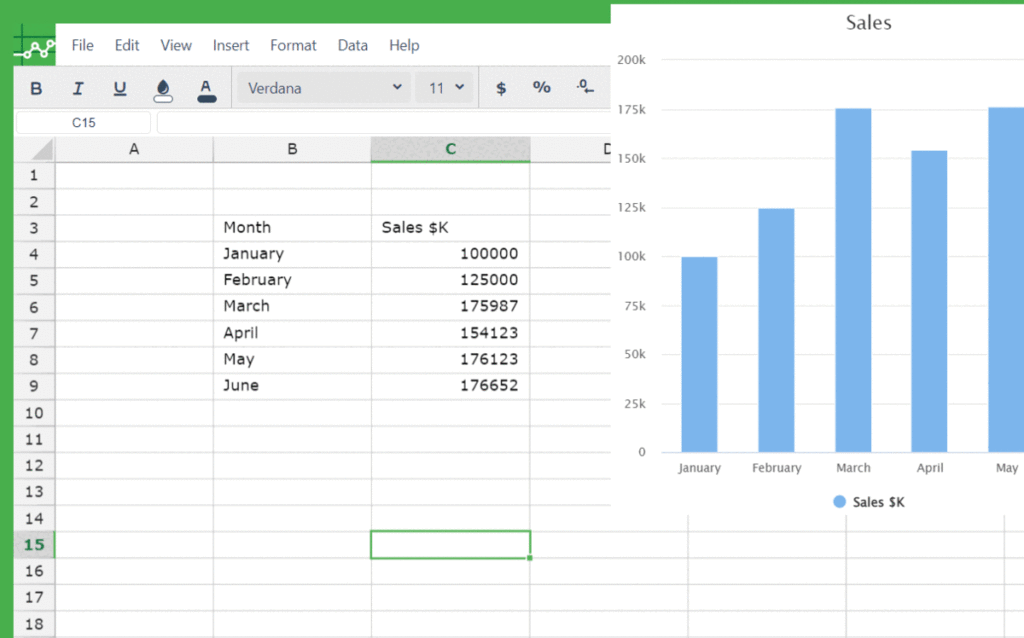Screen dimensions: 1024x638
Task: Toggle underline formatting
Action: [119, 88]
